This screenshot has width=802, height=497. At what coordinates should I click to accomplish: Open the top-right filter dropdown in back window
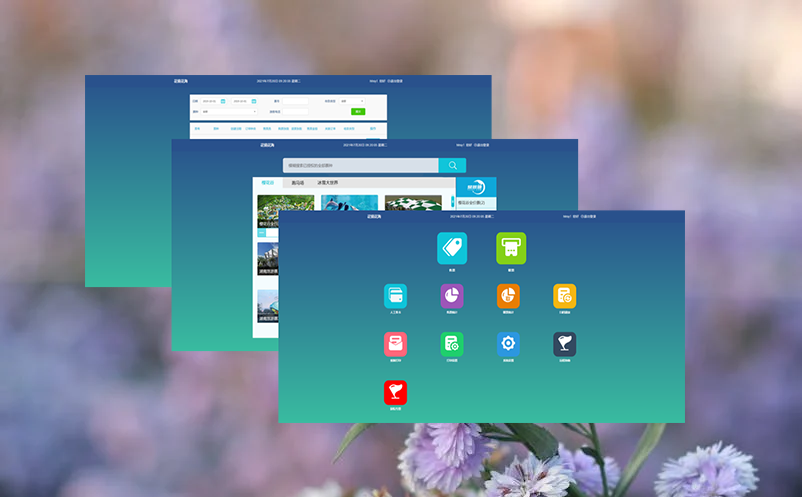[352, 101]
